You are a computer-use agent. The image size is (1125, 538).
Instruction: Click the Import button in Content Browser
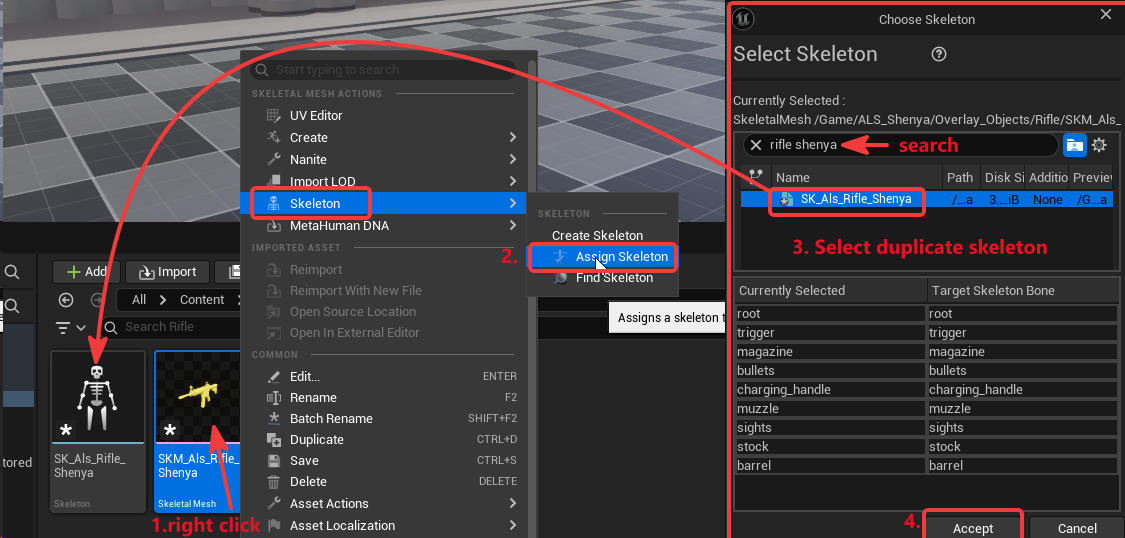pyautogui.click(x=166, y=272)
